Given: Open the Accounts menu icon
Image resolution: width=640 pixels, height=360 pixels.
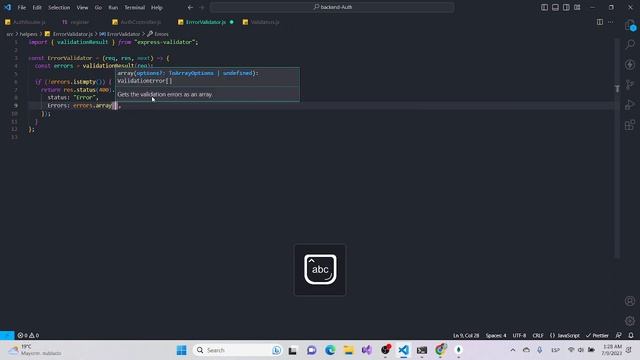Looking at the screenshot, I should [x=630, y=301].
